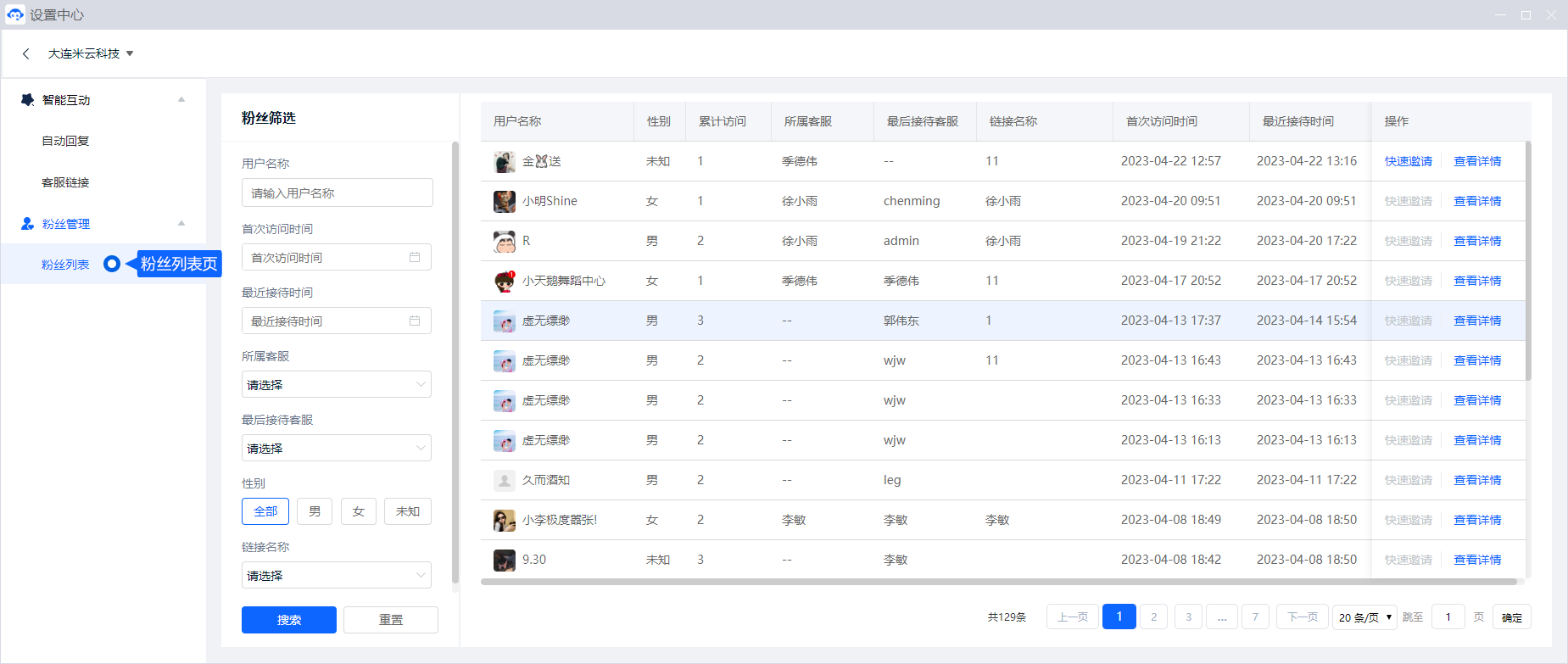Select the 未知 gender filter
Viewport: 1568px width, 664px height.
click(407, 511)
